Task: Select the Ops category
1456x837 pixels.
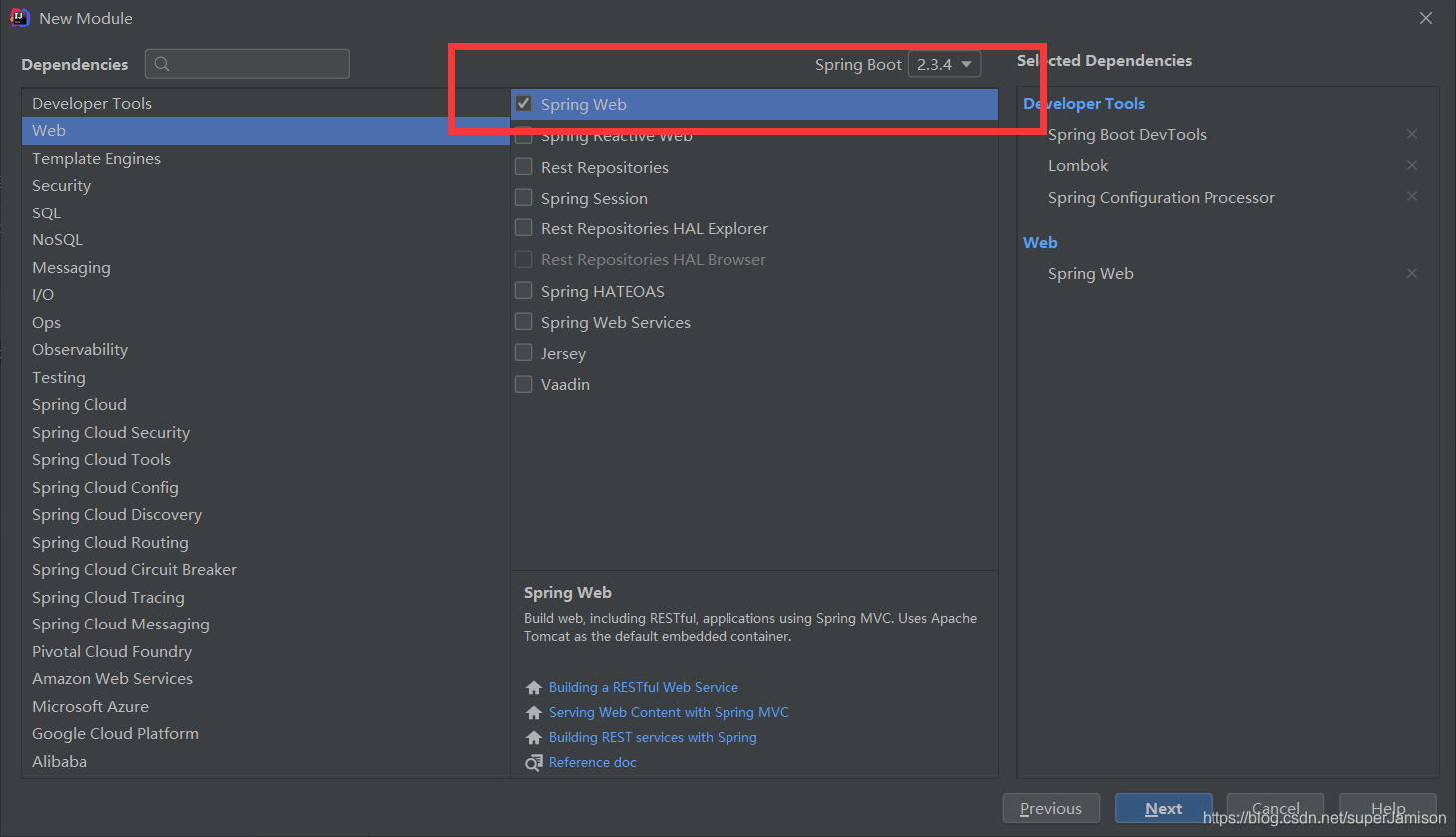Action: pyautogui.click(x=265, y=322)
